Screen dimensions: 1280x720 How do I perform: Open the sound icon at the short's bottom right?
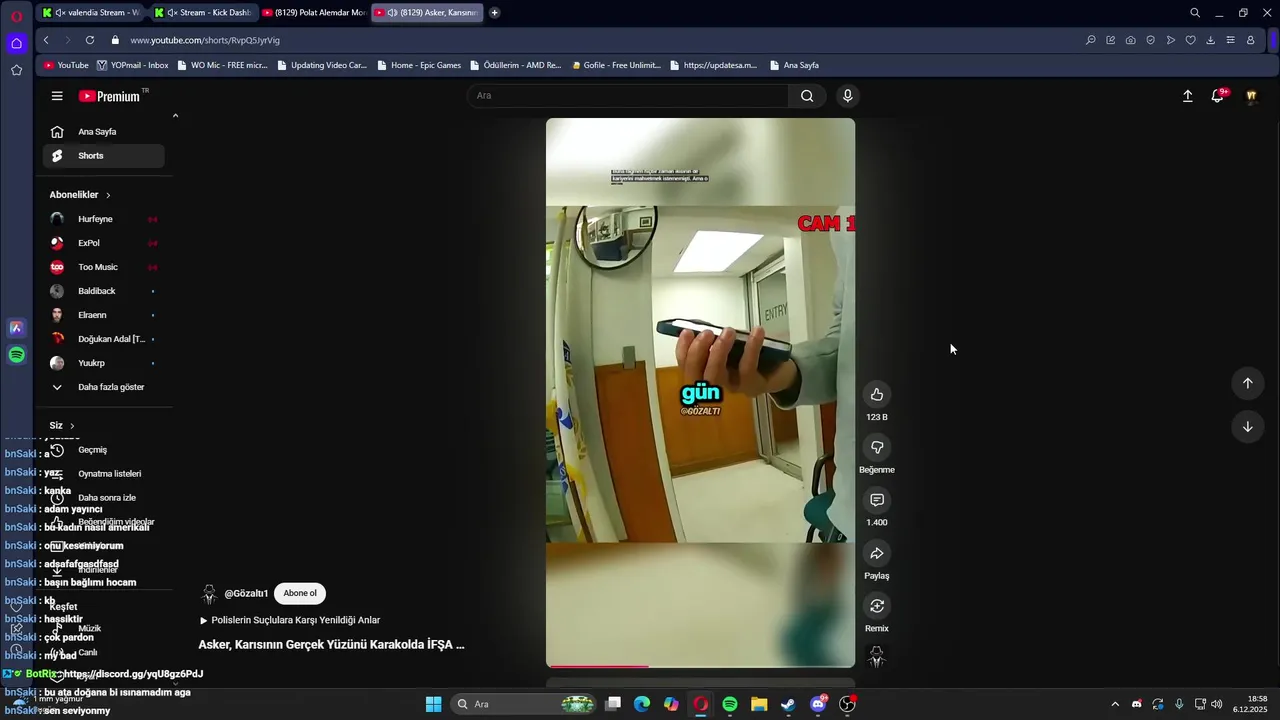pyautogui.click(x=877, y=656)
